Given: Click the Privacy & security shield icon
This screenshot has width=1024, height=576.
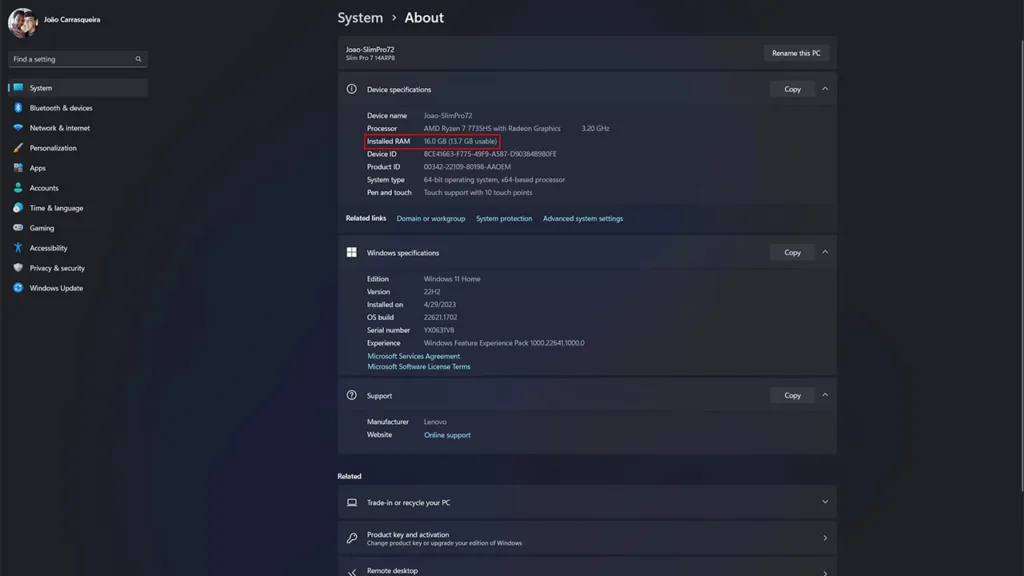Looking at the screenshot, I should [x=18, y=268].
